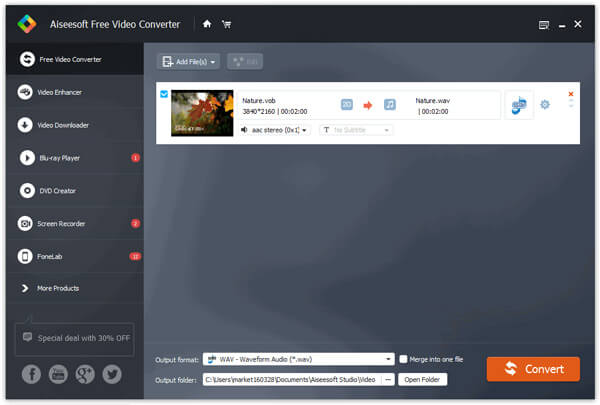The image size is (600, 405).
Task: Click the Blu-ray Player red notification badge
Action: pos(135,158)
